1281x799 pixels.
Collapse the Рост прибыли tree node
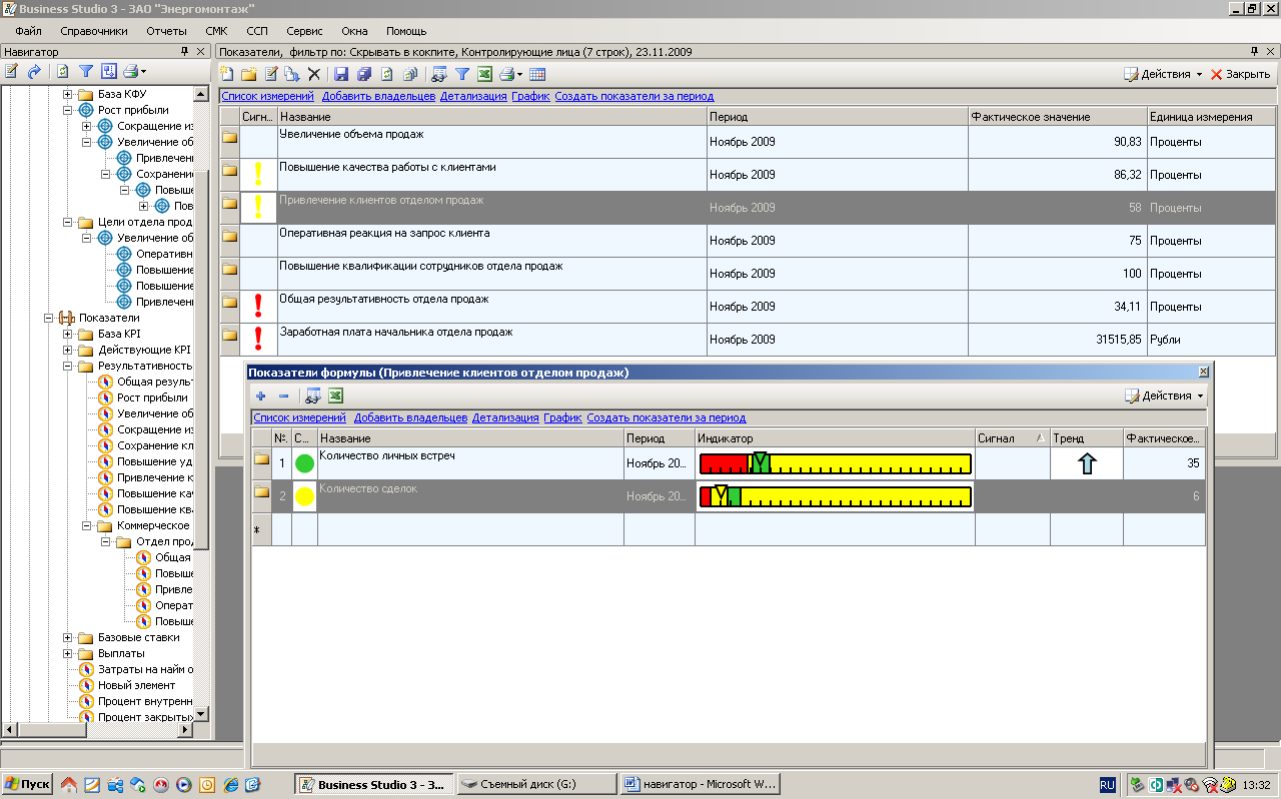tap(68, 110)
